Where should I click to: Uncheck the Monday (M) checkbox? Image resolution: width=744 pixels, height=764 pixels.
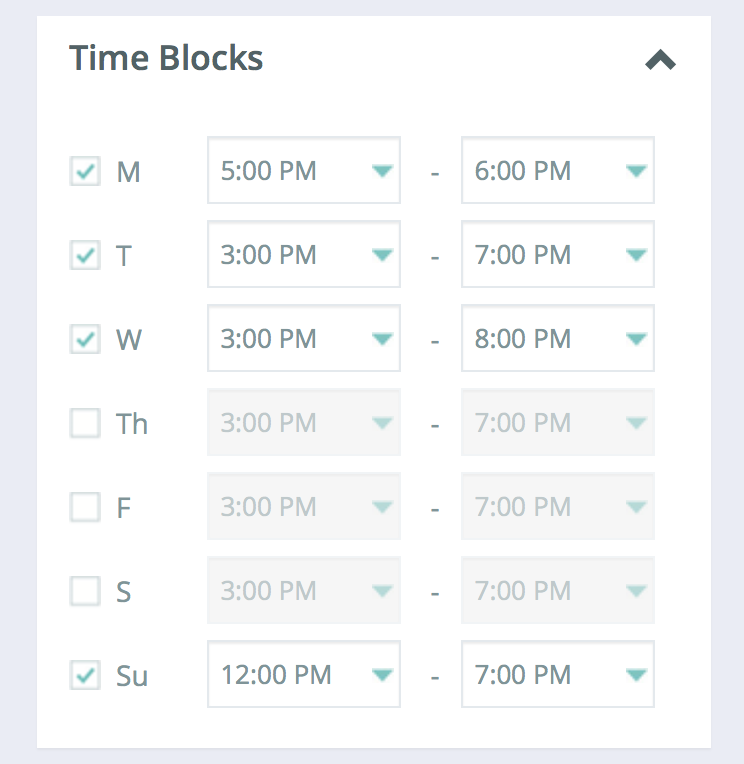tap(85, 171)
